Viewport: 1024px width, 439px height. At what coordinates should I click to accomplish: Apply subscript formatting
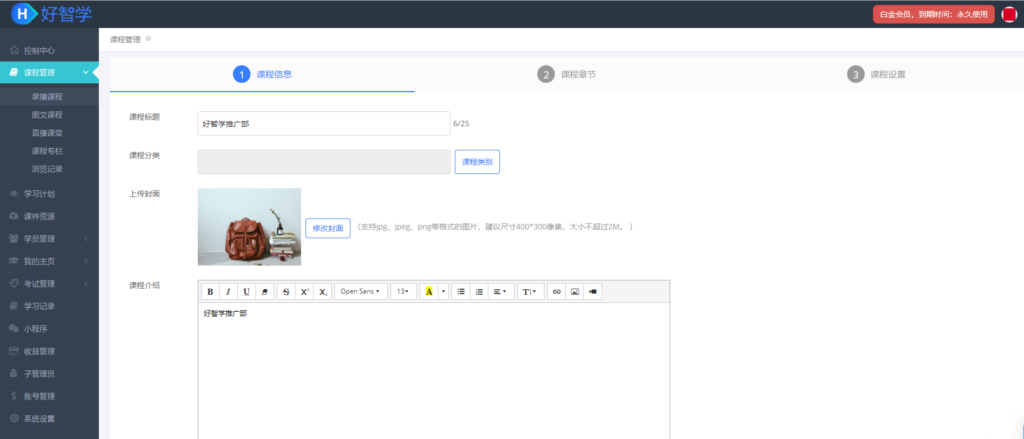(x=323, y=291)
